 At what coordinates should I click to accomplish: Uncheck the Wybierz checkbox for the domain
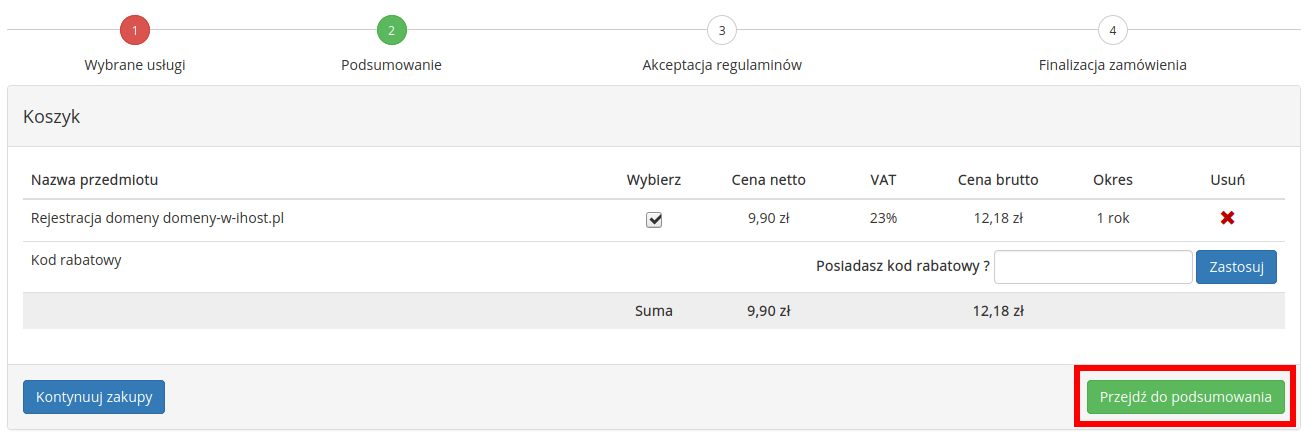click(x=654, y=220)
